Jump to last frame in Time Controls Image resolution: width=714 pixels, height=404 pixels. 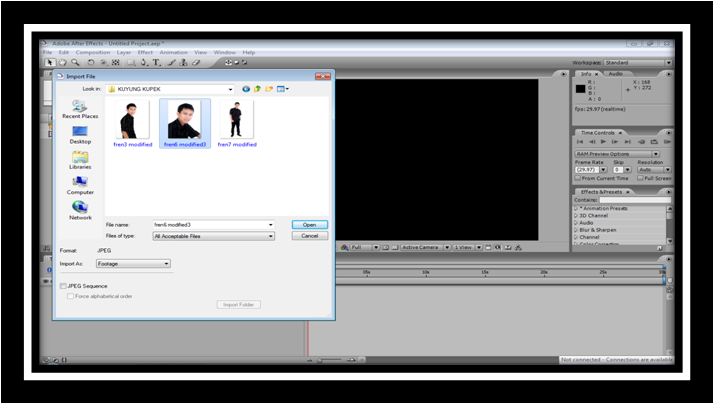pyautogui.click(x=627, y=142)
